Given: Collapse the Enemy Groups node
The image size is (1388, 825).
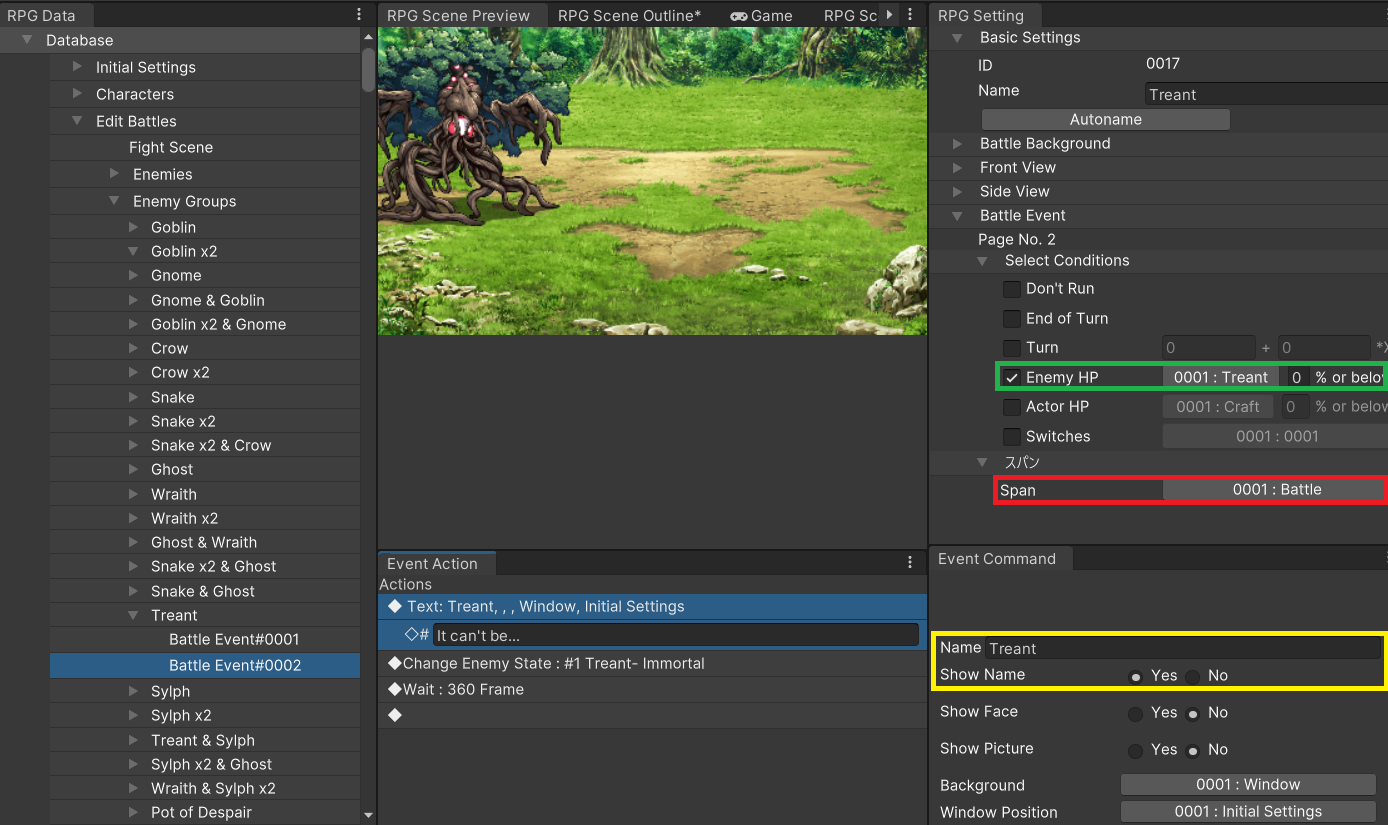Looking at the screenshot, I should pyautogui.click(x=114, y=201).
